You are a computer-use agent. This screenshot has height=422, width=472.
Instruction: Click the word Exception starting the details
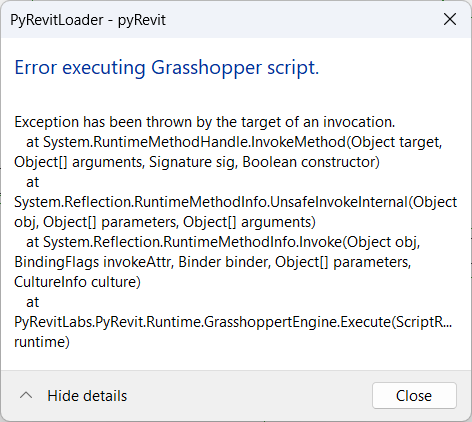(x=46, y=122)
